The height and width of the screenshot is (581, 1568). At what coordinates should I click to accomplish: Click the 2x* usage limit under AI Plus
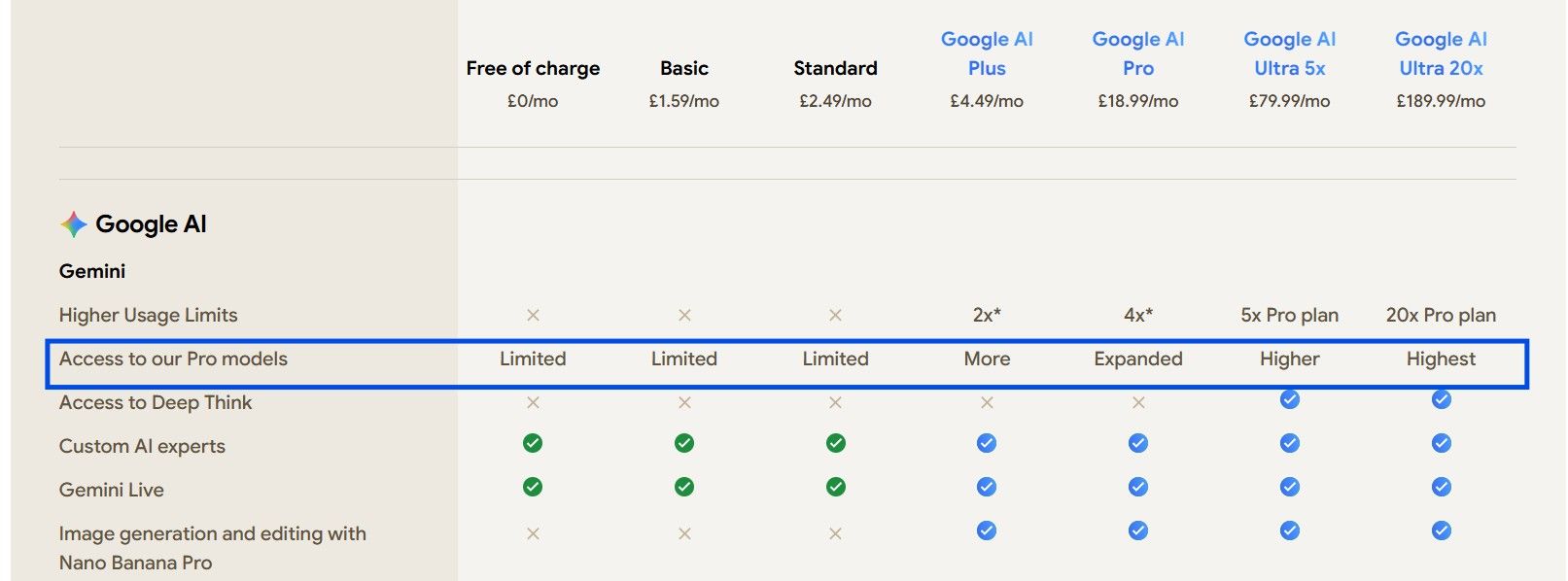987,315
